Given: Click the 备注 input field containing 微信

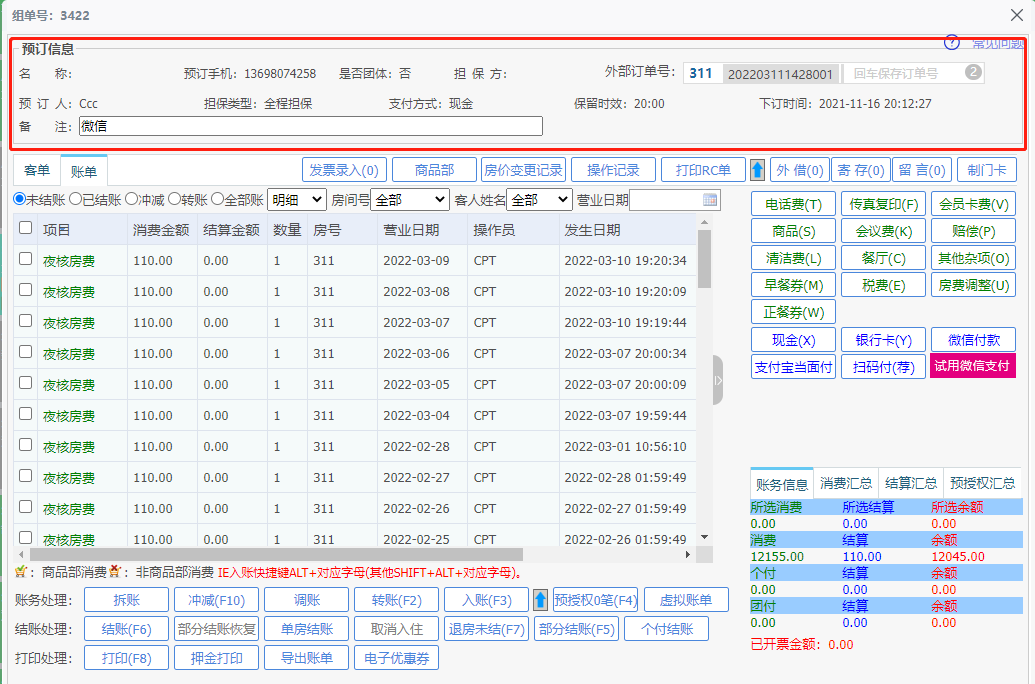Looking at the screenshot, I should pyautogui.click(x=311, y=126).
